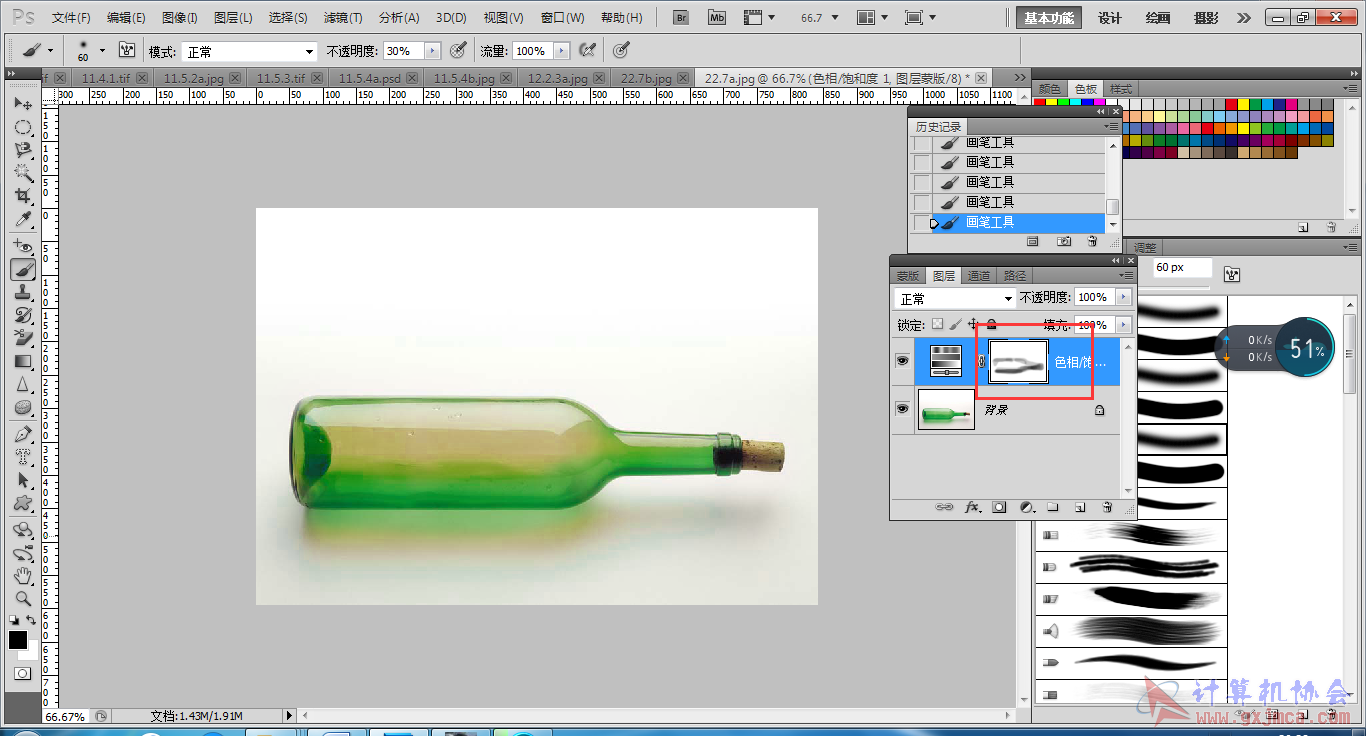Create new snapshot in History panel

point(1064,241)
